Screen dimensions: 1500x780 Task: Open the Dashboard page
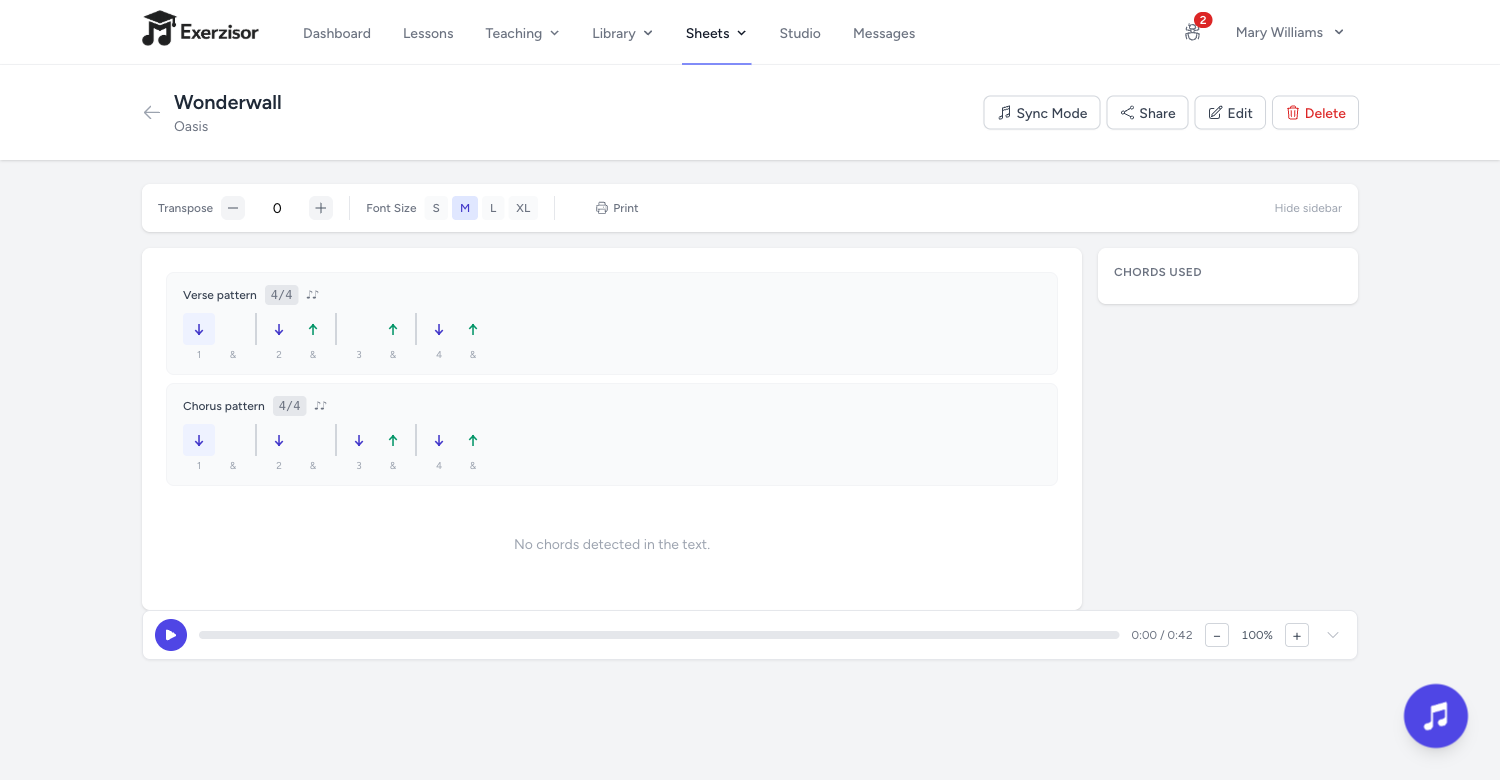click(x=337, y=33)
